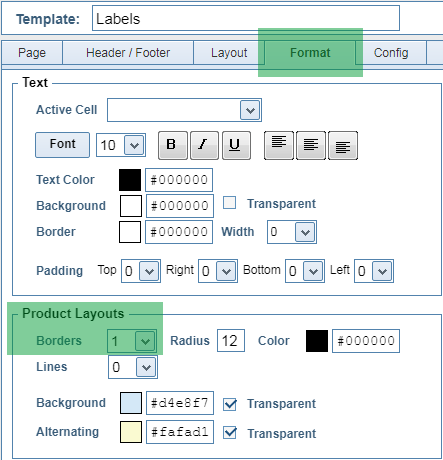This screenshot has height=460, width=443.
Task: Open the Active Cell dropdown
Action: click(184, 110)
